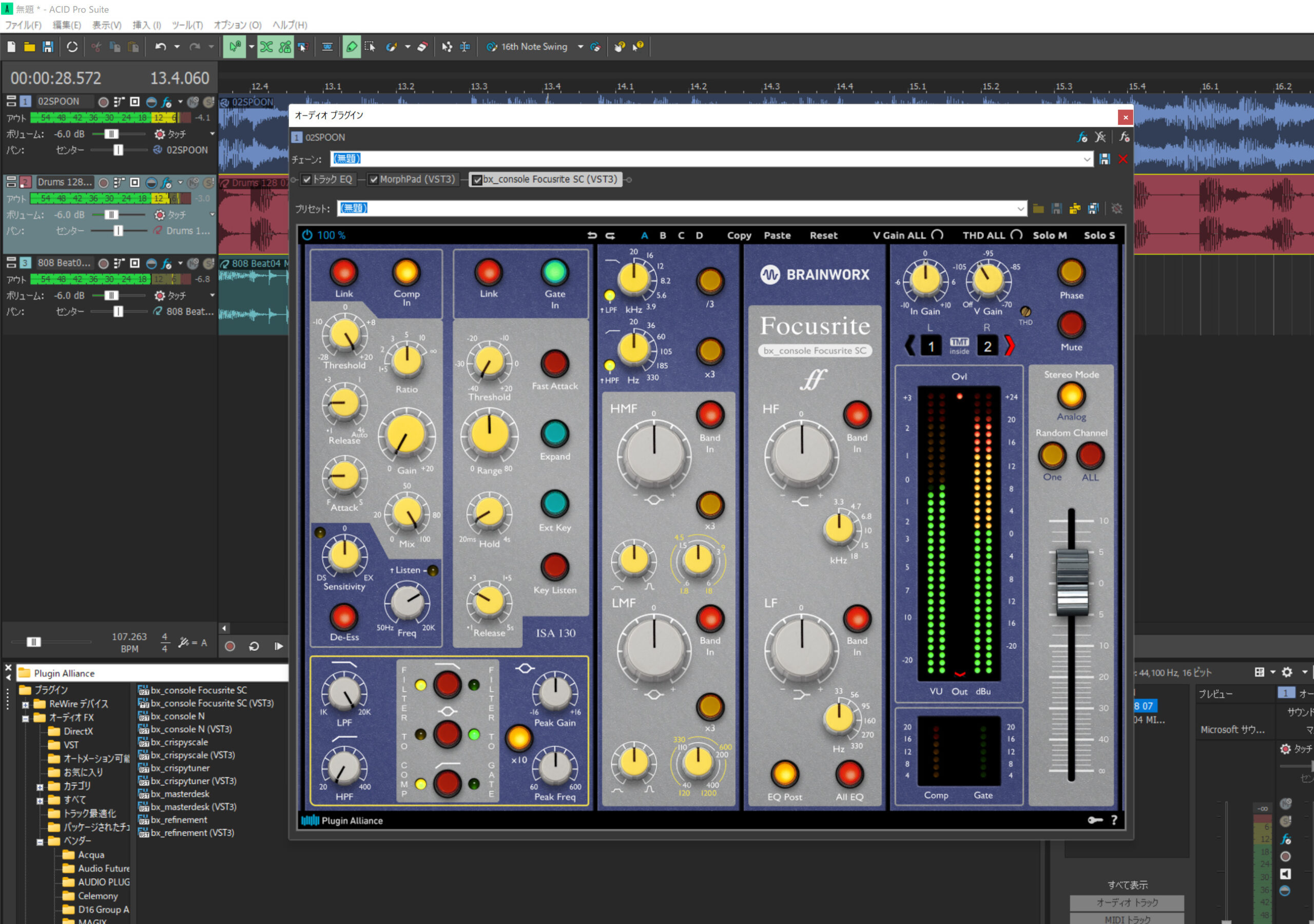Click the red Delete chain icon
This screenshot has width=1314, height=924.
pyautogui.click(x=1123, y=159)
